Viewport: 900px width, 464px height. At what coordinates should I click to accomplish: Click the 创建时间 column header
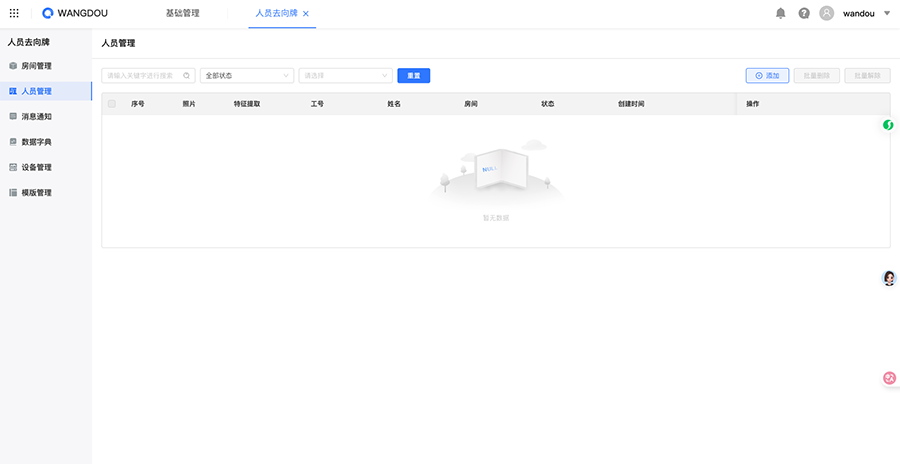(631, 104)
